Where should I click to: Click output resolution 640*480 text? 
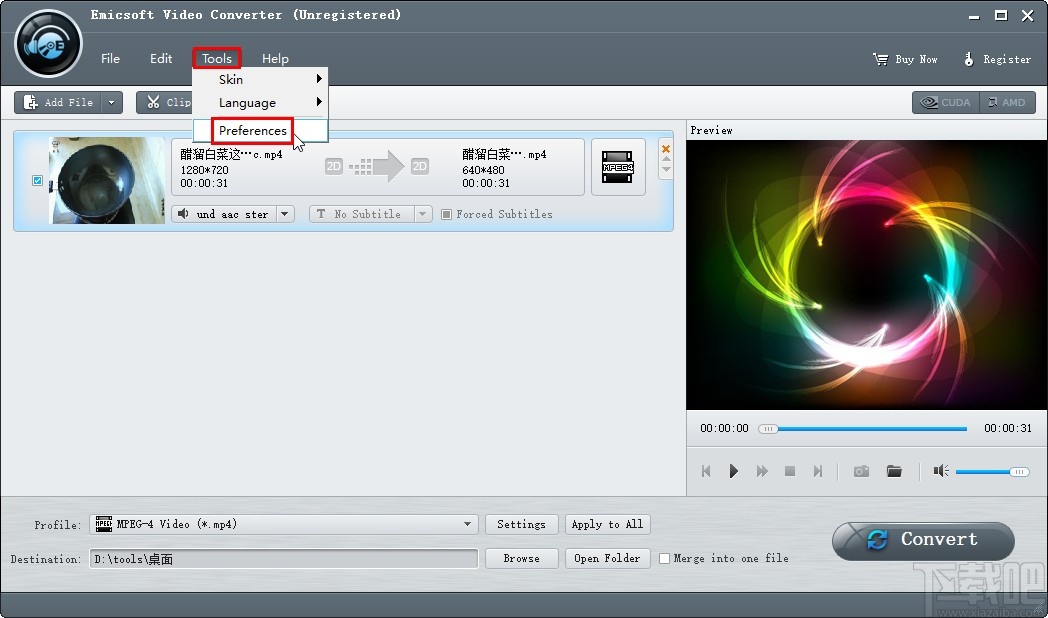click(483, 170)
